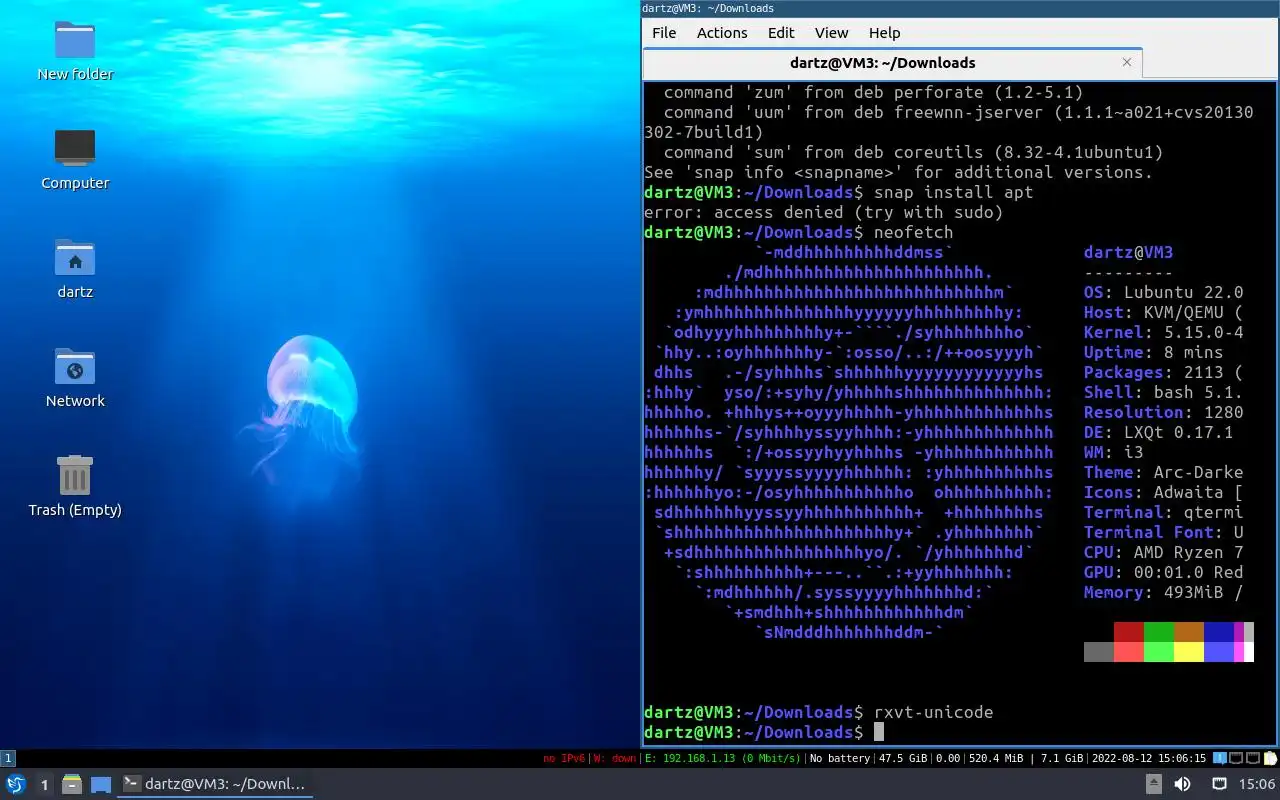Click the dark blue neofetch color block

coord(1219,632)
